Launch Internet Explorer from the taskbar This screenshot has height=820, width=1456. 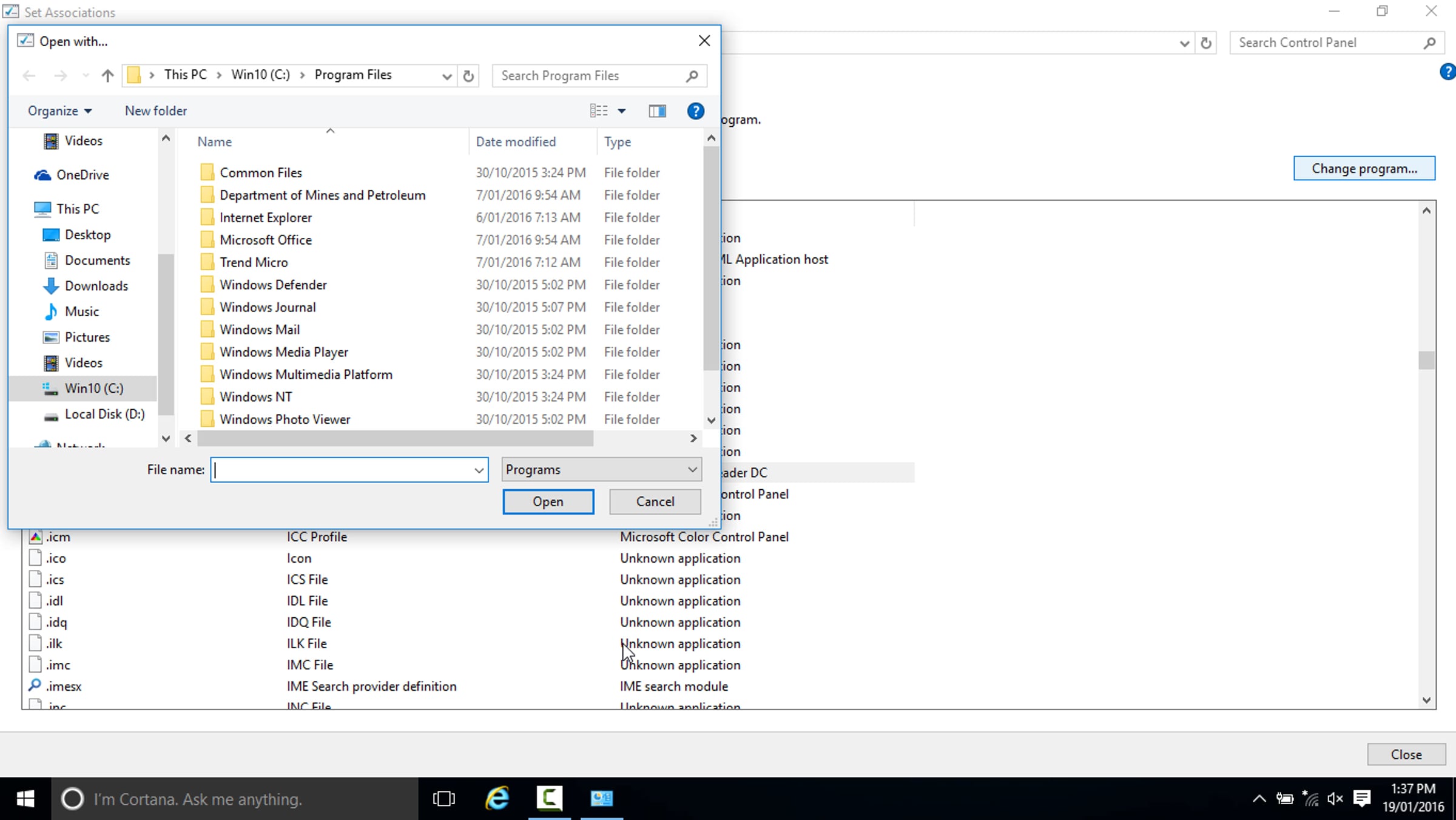(x=497, y=799)
